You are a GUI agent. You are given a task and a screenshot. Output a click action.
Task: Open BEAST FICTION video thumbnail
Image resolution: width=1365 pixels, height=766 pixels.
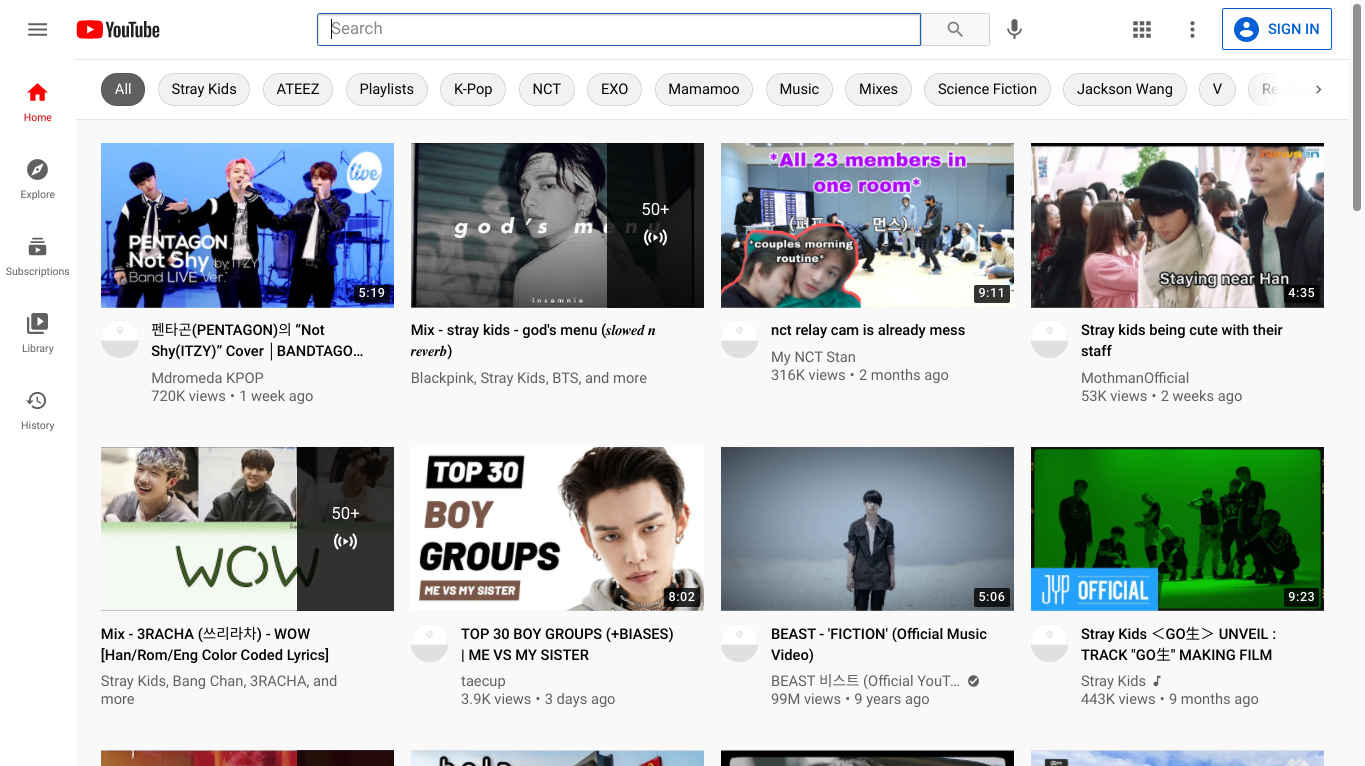click(867, 529)
